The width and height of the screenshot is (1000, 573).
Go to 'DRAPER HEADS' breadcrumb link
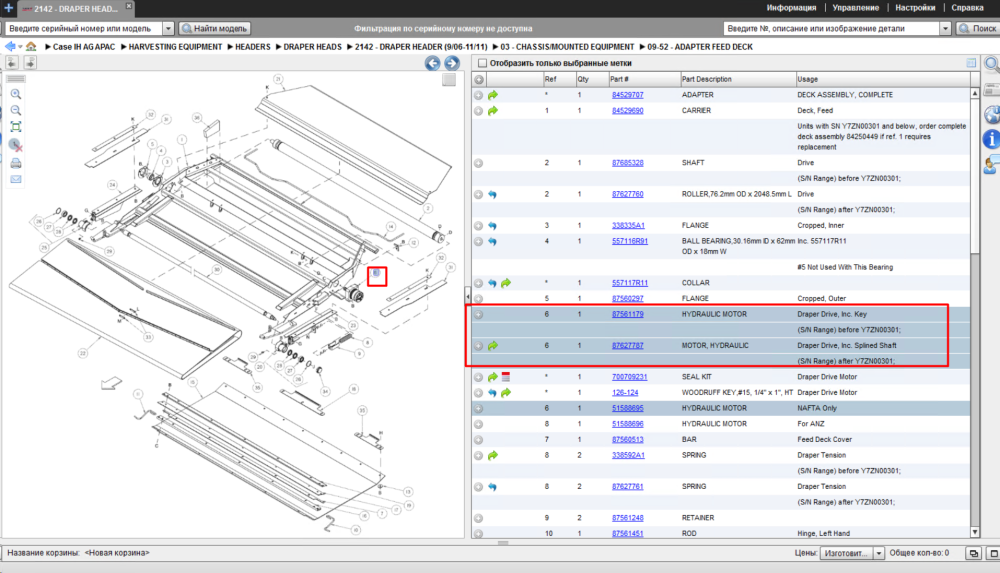tap(312, 47)
